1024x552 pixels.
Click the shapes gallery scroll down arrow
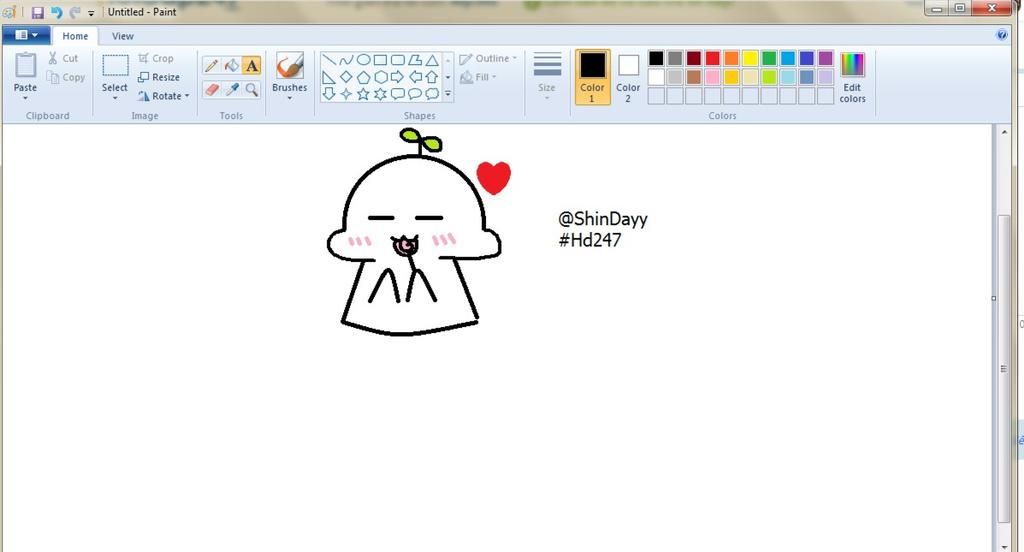[448, 77]
